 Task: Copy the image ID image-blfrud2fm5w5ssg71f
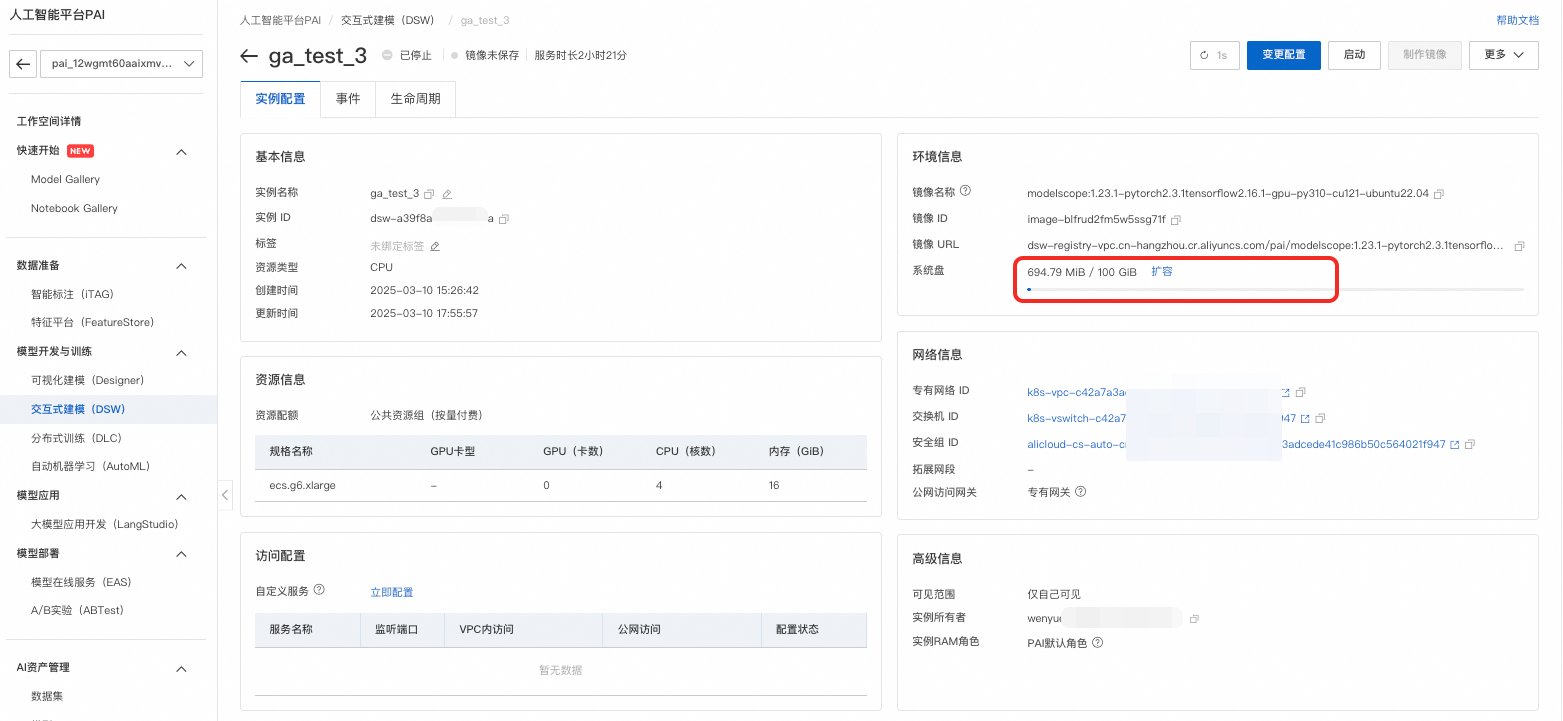(x=1176, y=220)
